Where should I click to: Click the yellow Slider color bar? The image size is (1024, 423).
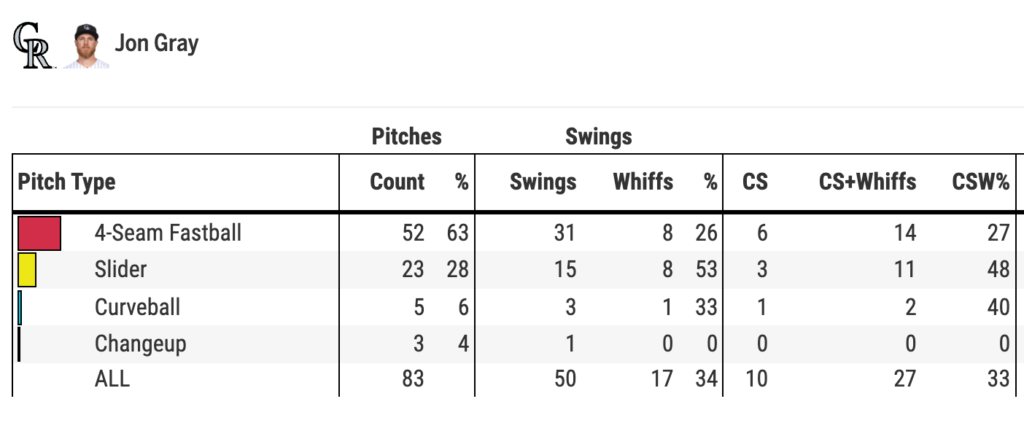tap(27, 270)
